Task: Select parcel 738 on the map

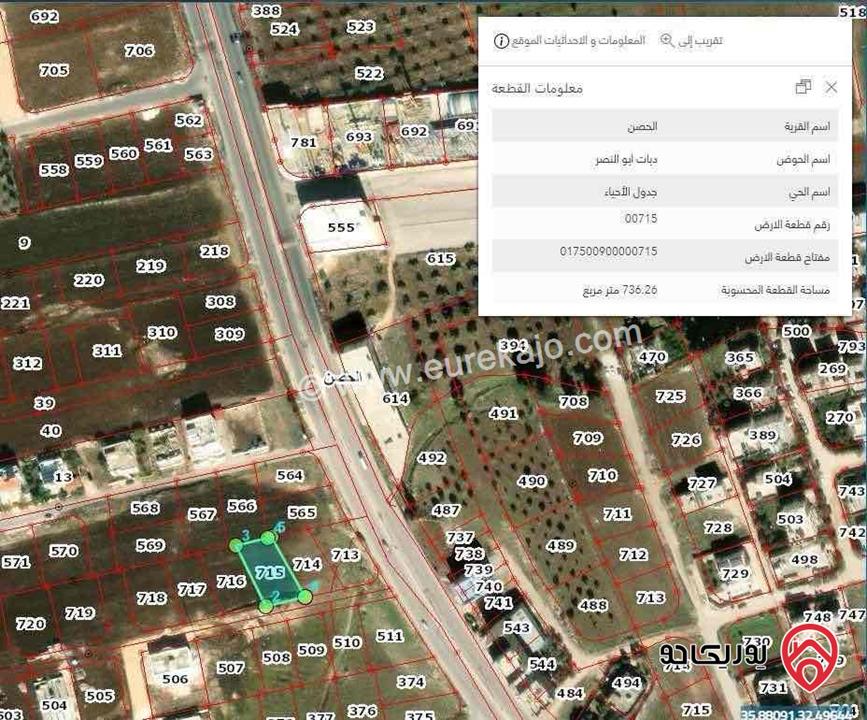Action: 469,554
